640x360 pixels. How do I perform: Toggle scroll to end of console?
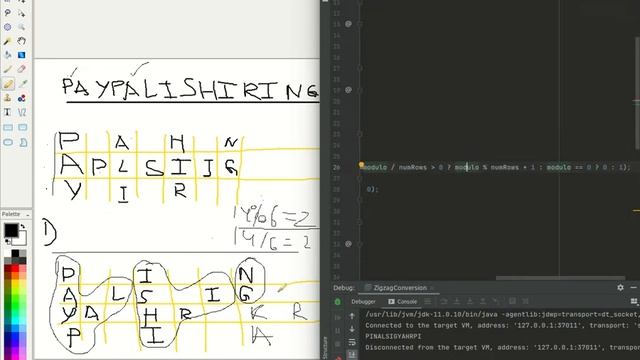352,354
